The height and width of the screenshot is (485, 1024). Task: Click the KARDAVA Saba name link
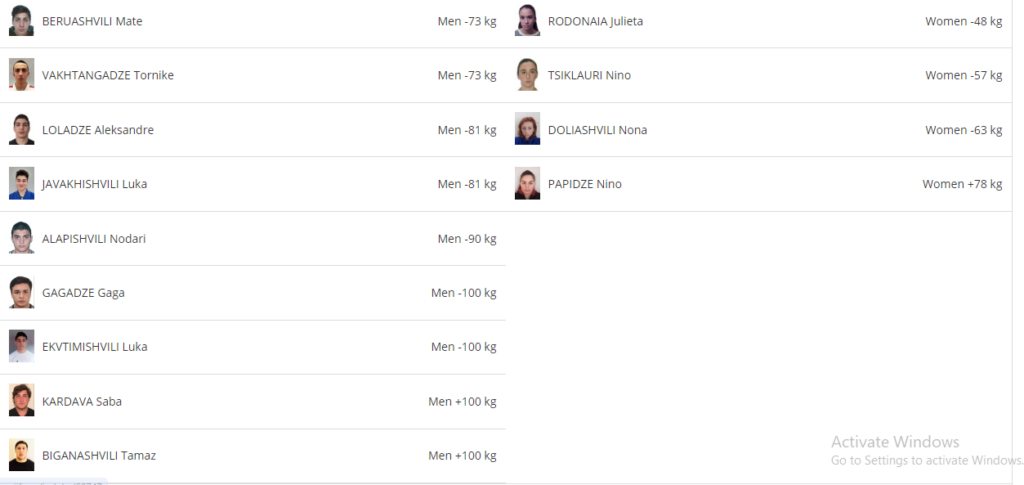82,401
